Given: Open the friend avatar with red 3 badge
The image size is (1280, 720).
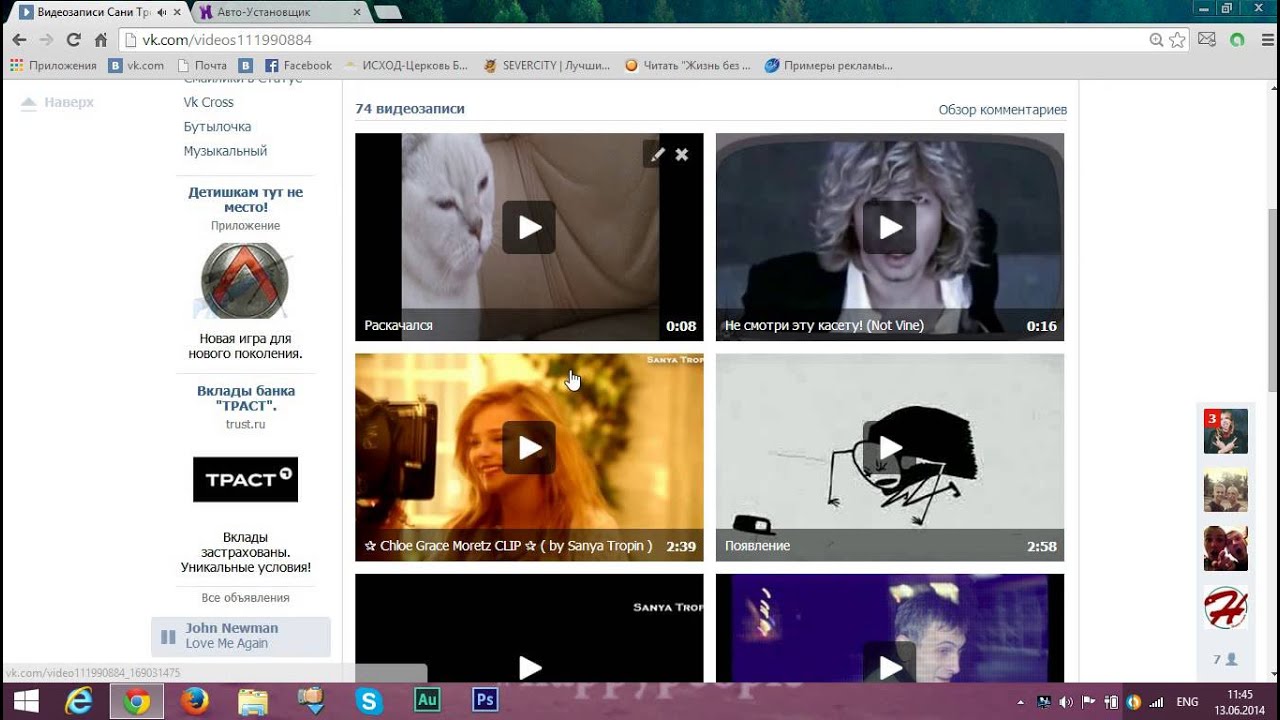Looking at the screenshot, I should pyautogui.click(x=1226, y=431).
